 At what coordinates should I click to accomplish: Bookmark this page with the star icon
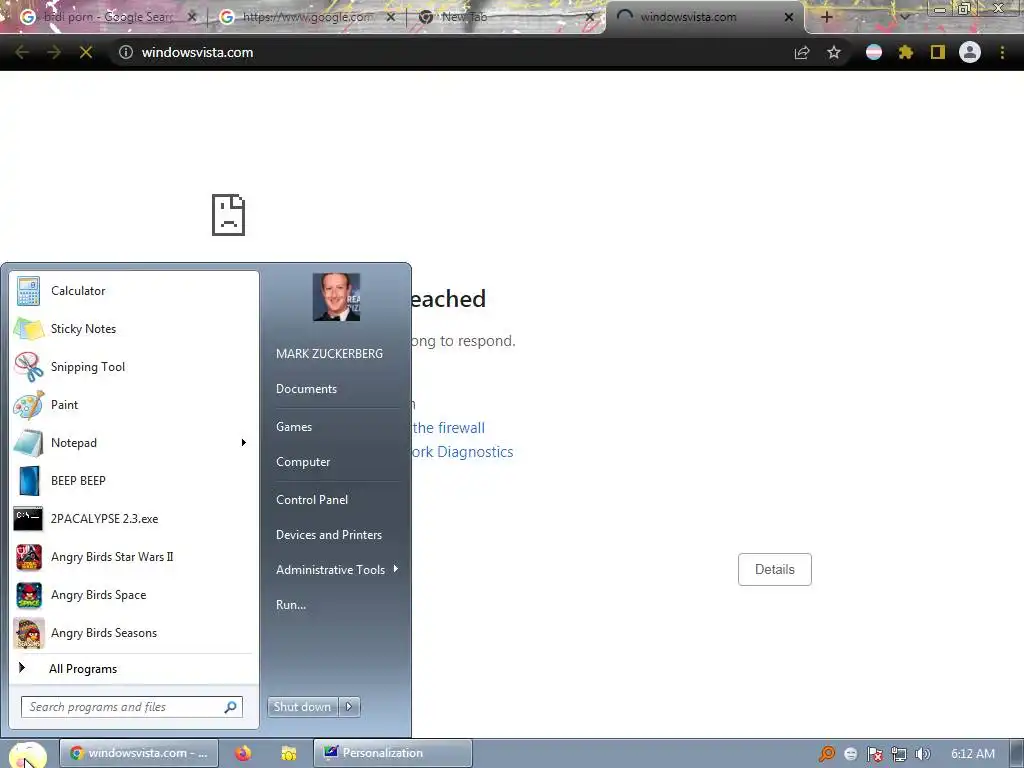coord(834,52)
